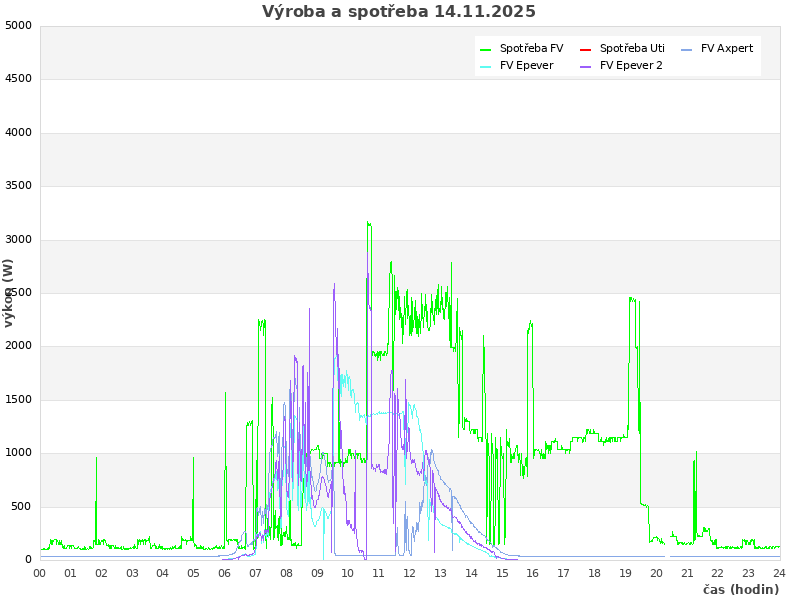Toggle the "Spotřeba FV" legend label
This screenshot has height=600, width=800.
tap(531, 48)
